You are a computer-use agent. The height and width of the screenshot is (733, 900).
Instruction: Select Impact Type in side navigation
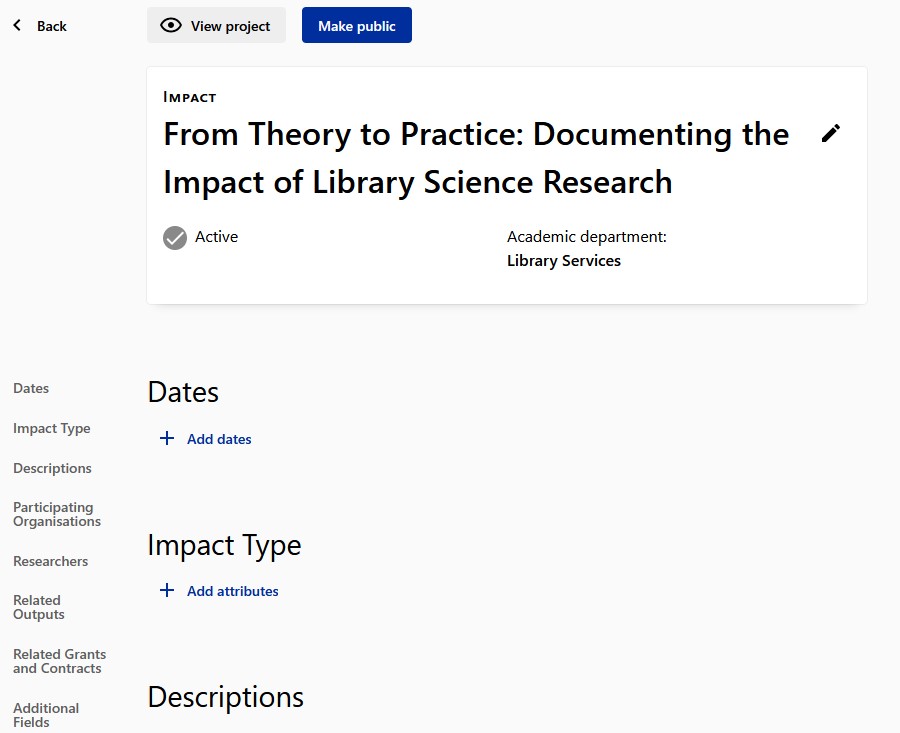(52, 428)
